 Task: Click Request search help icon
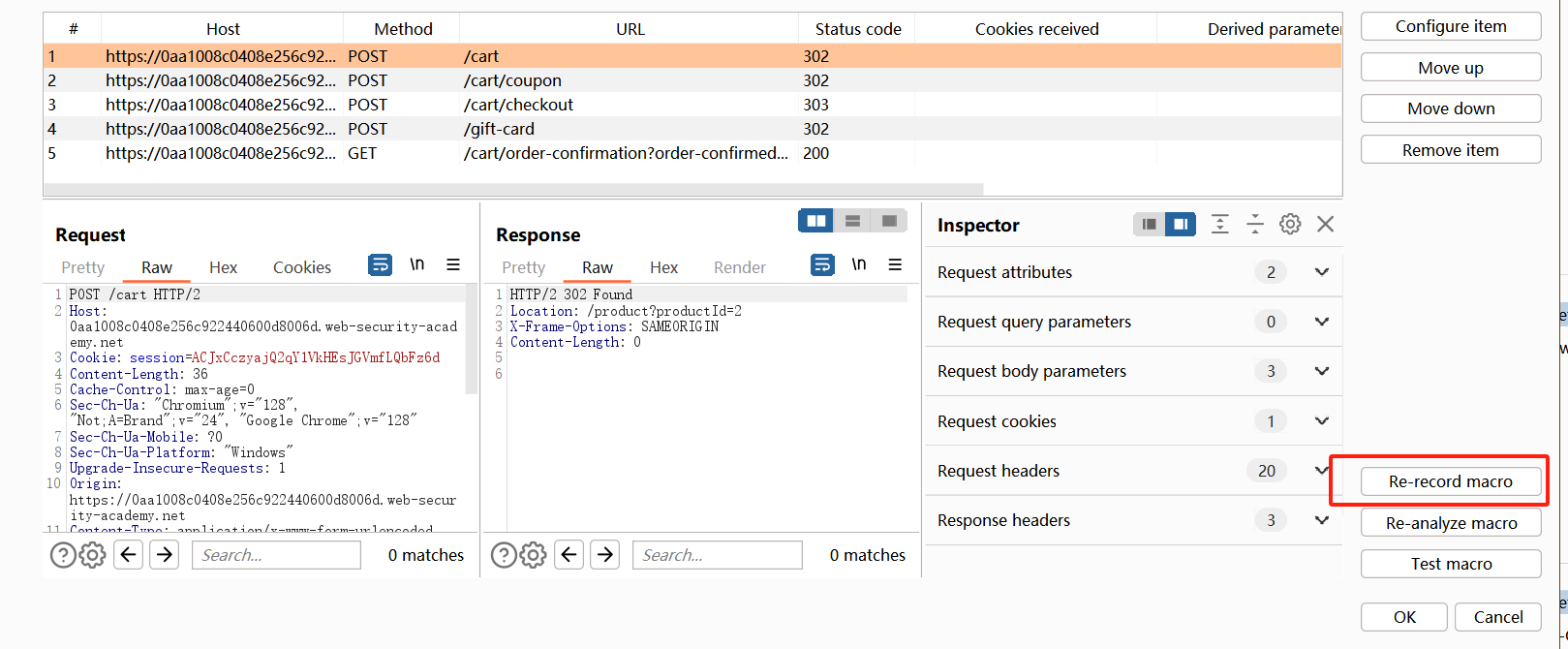63,555
